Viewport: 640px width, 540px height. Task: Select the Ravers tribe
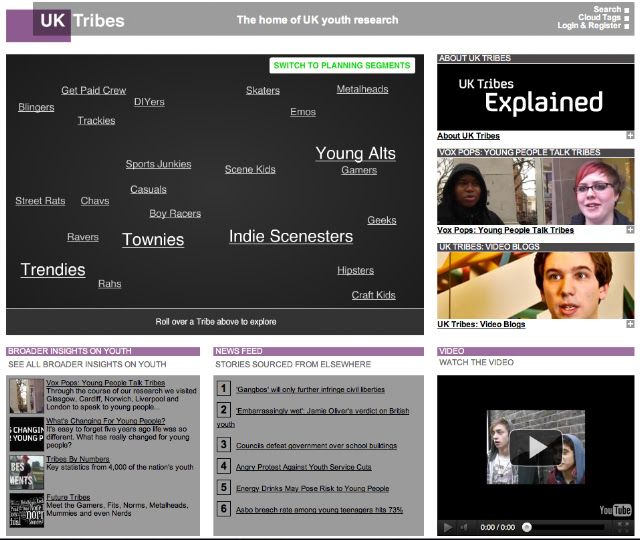[83, 237]
